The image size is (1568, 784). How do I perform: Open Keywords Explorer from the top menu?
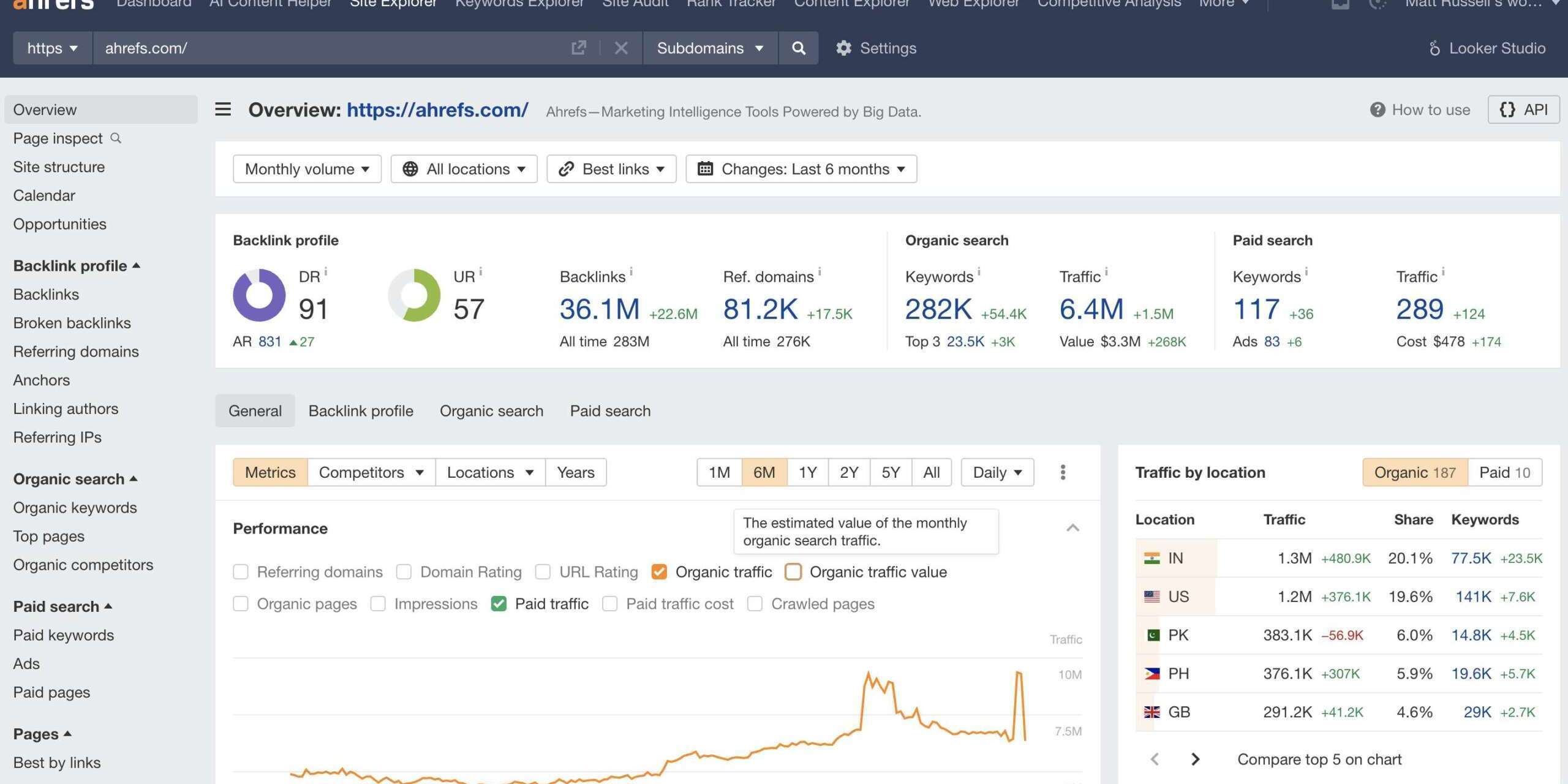pos(519,5)
